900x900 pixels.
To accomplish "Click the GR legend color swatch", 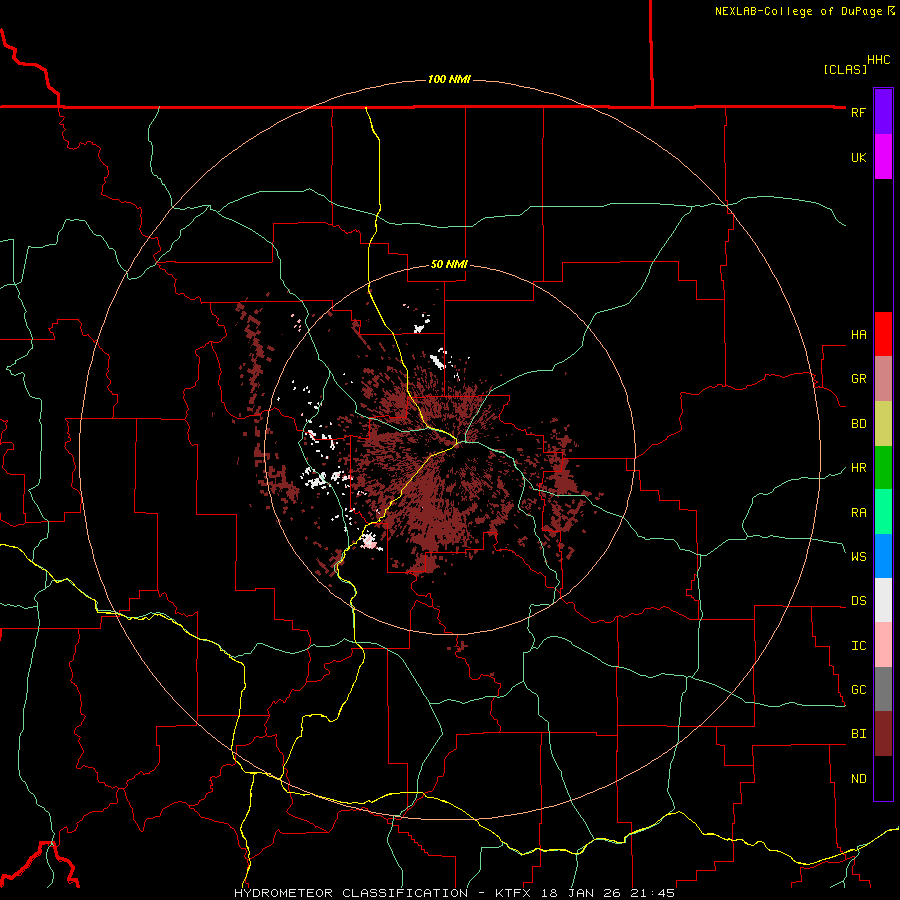I will coord(883,378).
